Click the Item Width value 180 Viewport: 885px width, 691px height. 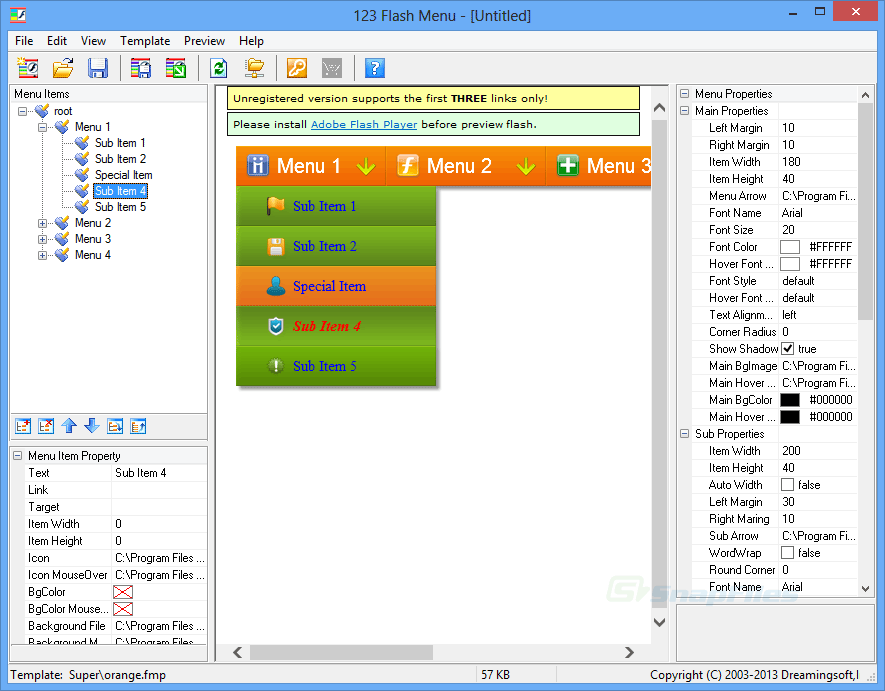coord(817,161)
